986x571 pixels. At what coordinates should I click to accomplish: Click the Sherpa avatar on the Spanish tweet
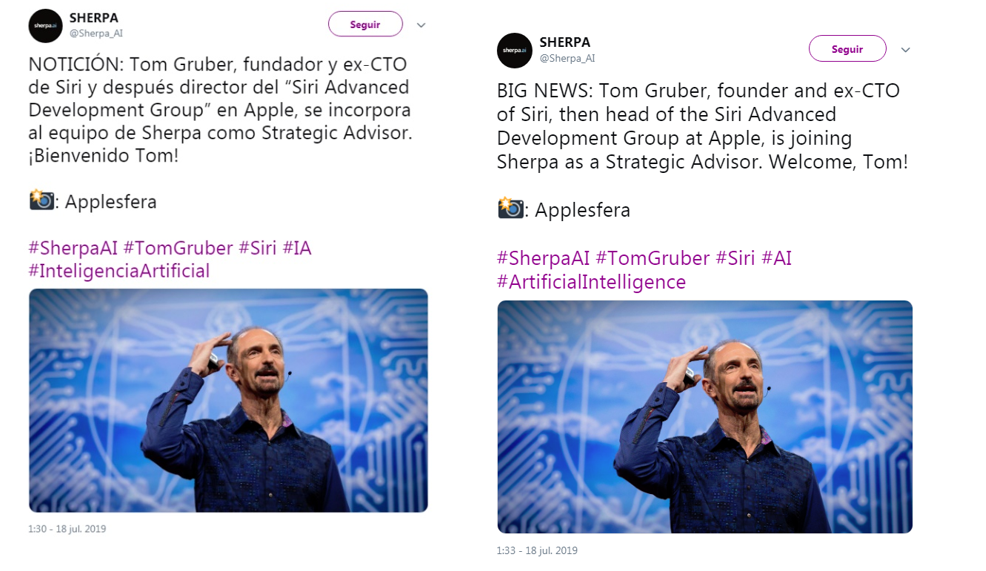click(45, 26)
